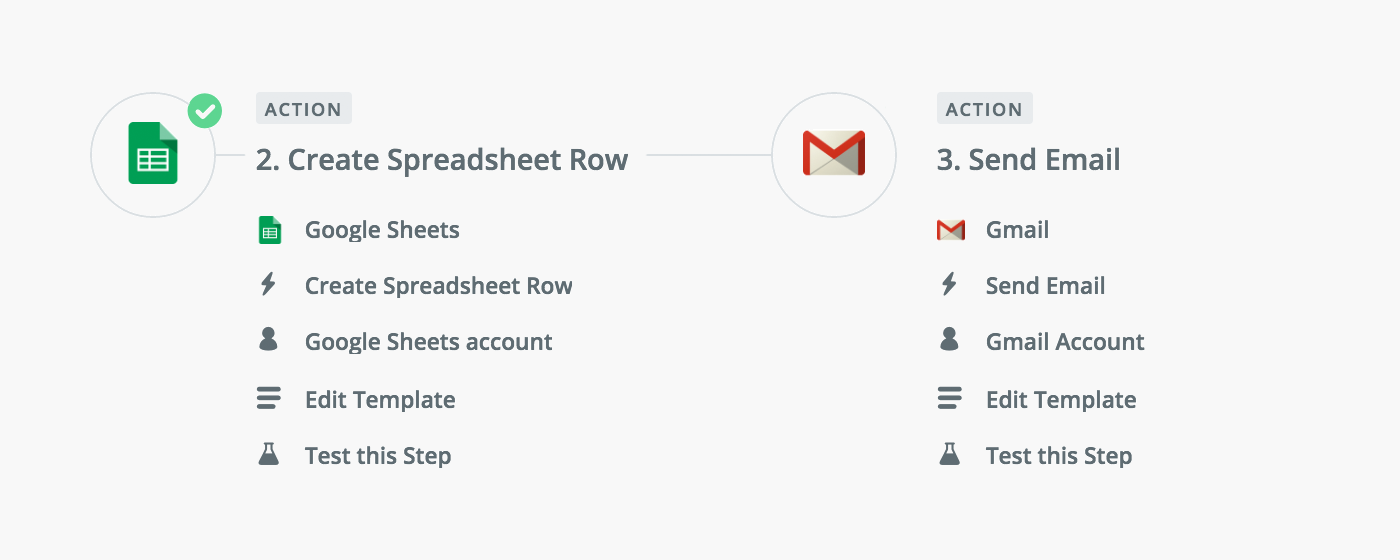Image resolution: width=1400 pixels, height=560 pixels.
Task: Click the large Google Sheets step icon
Action: [x=153, y=154]
